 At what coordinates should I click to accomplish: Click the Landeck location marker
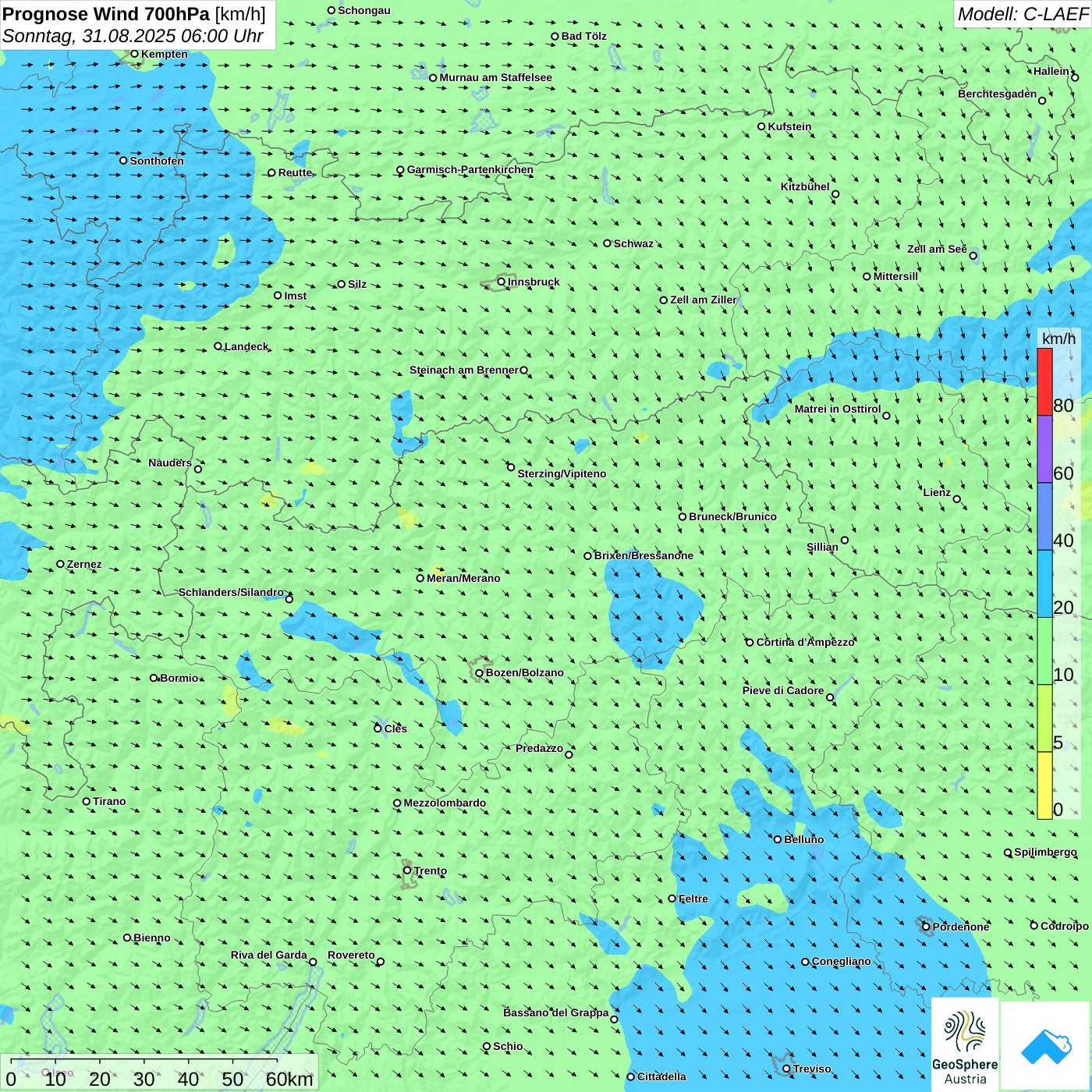(218, 346)
